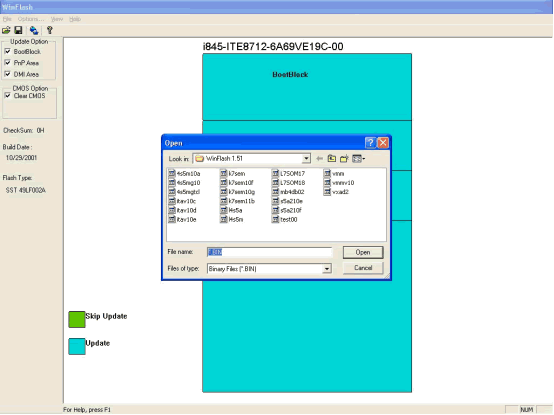Click the File name input field
Screen dimensions: 554x415
click(x=269, y=252)
